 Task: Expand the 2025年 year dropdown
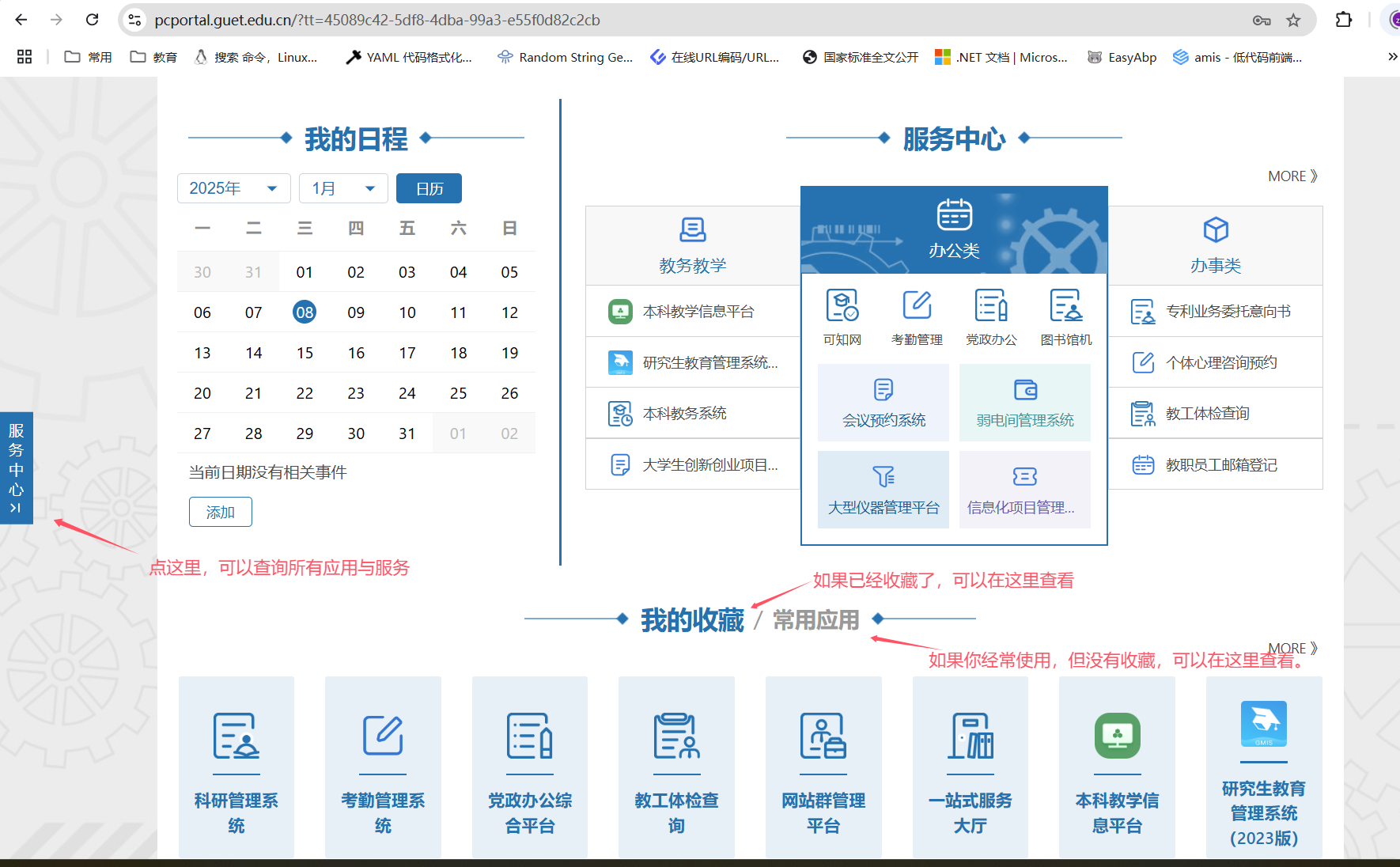[233, 188]
